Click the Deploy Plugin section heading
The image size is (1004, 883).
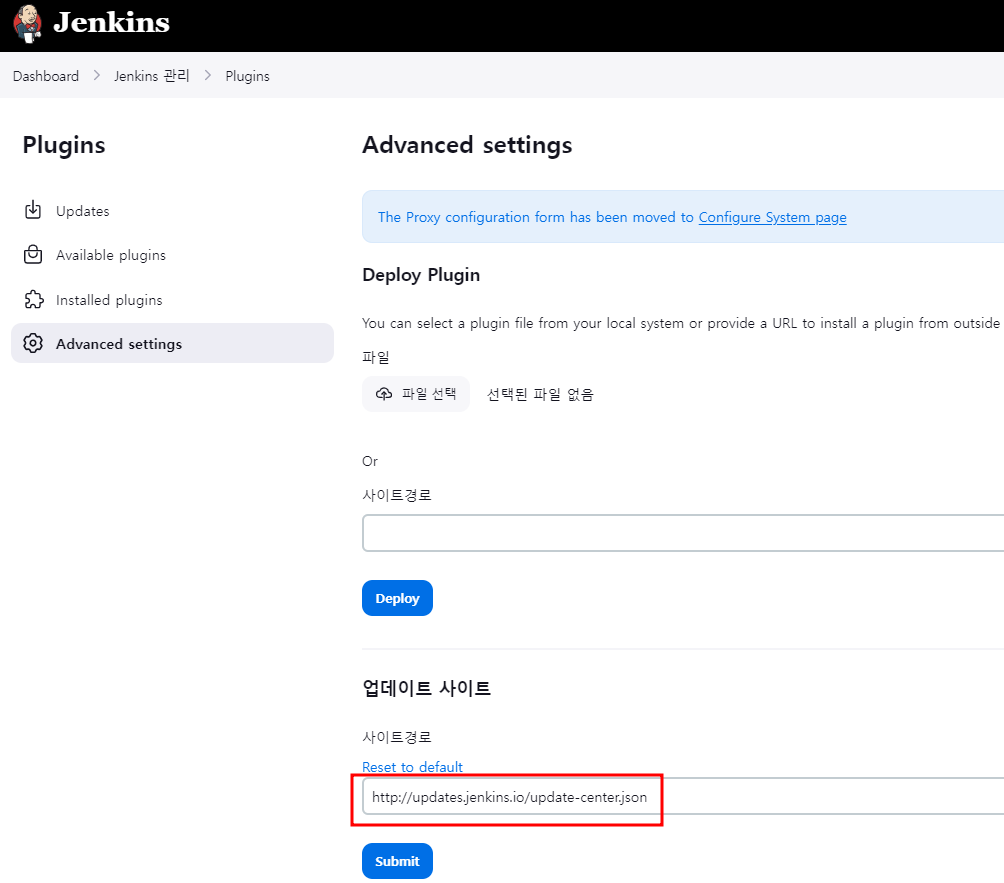(x=421, y=275)
